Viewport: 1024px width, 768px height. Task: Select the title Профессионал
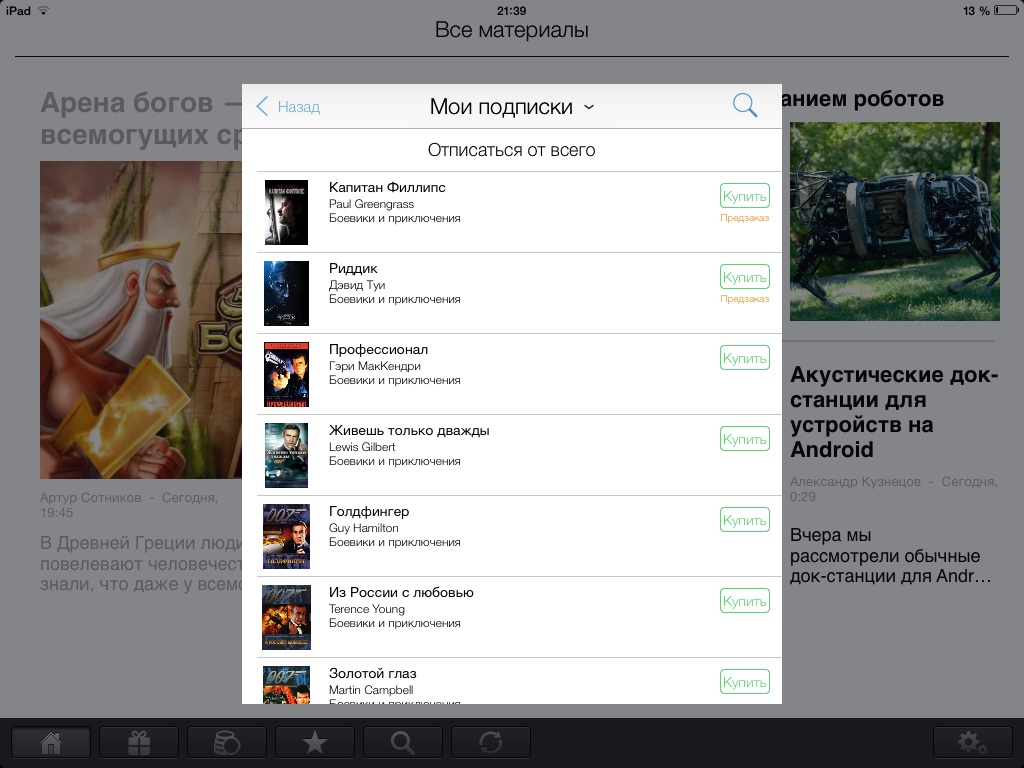coord(378,349)
